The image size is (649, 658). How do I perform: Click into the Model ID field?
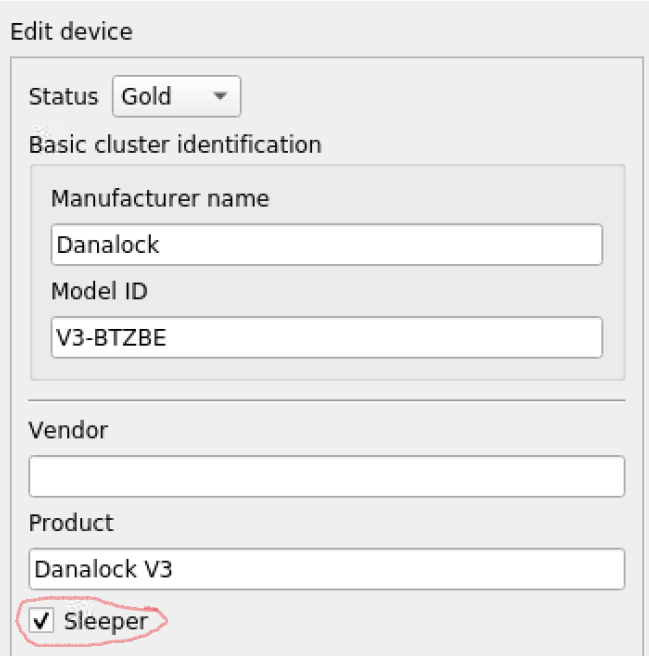[x=326, y=338]
